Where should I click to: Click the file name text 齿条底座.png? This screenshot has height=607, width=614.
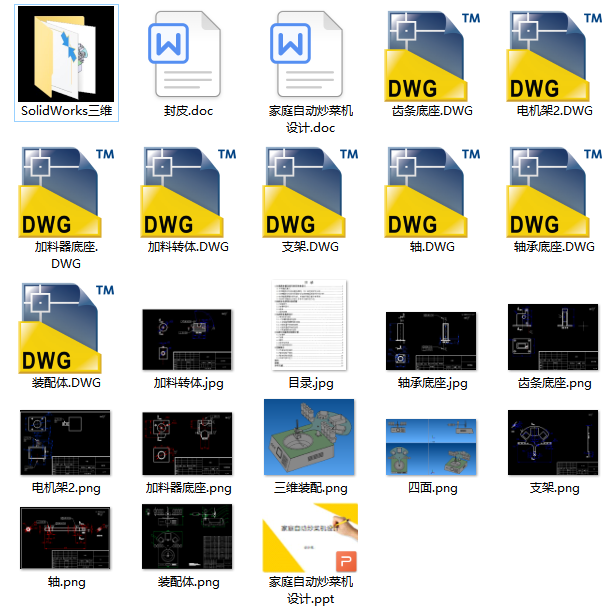point(554,383)
